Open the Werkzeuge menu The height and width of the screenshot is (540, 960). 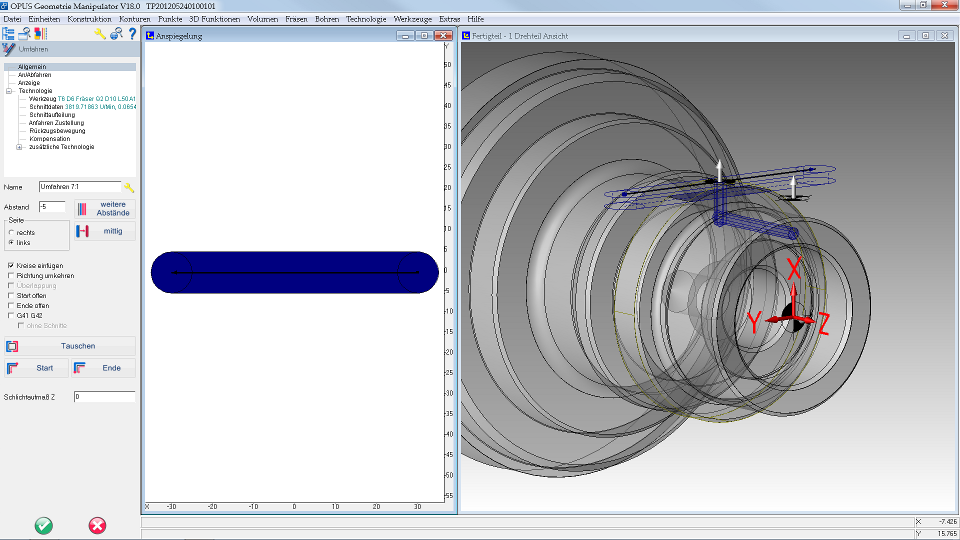(413, 19)
